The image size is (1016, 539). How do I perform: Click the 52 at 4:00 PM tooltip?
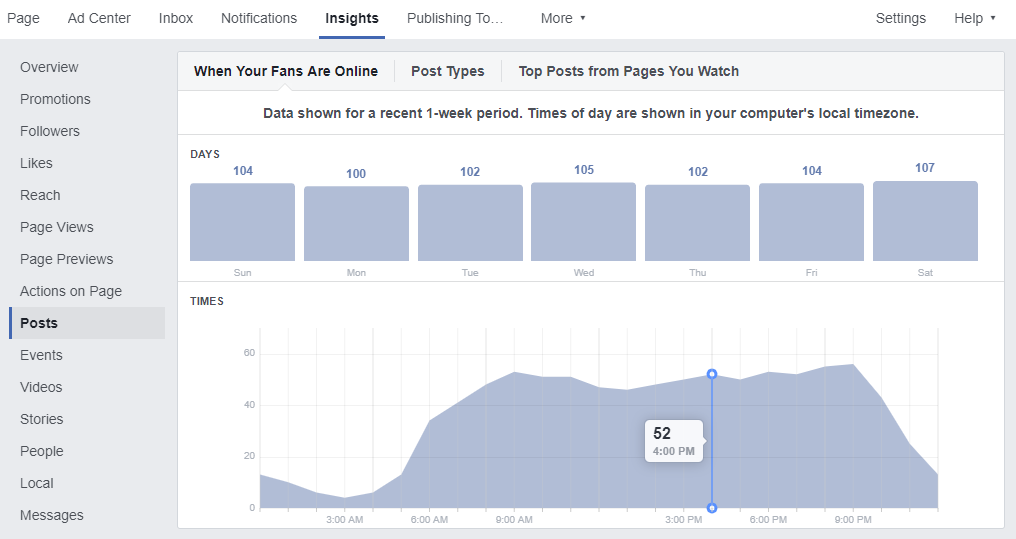(x=674, y=441)
